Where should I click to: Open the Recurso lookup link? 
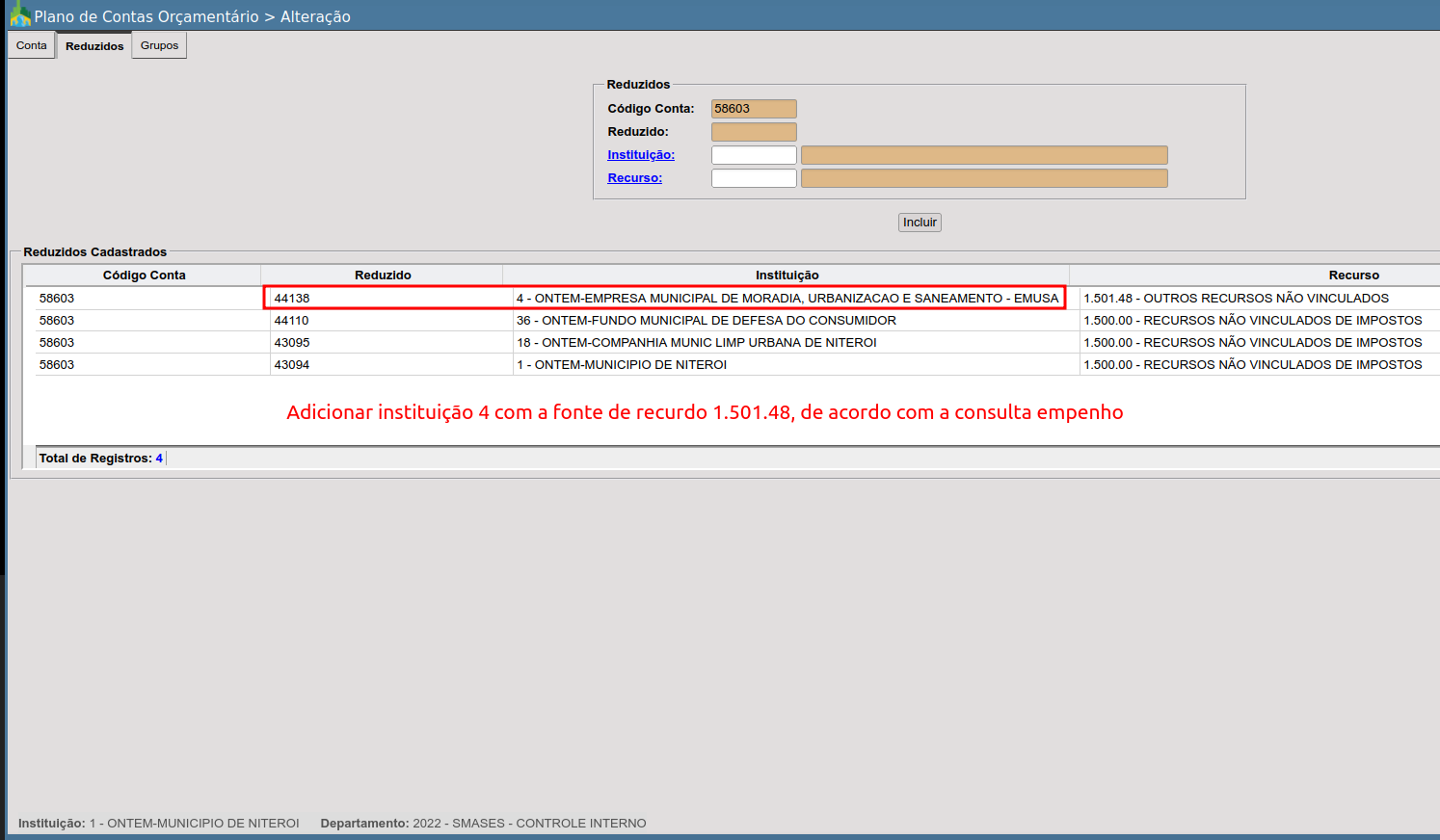tap(634, 178)
